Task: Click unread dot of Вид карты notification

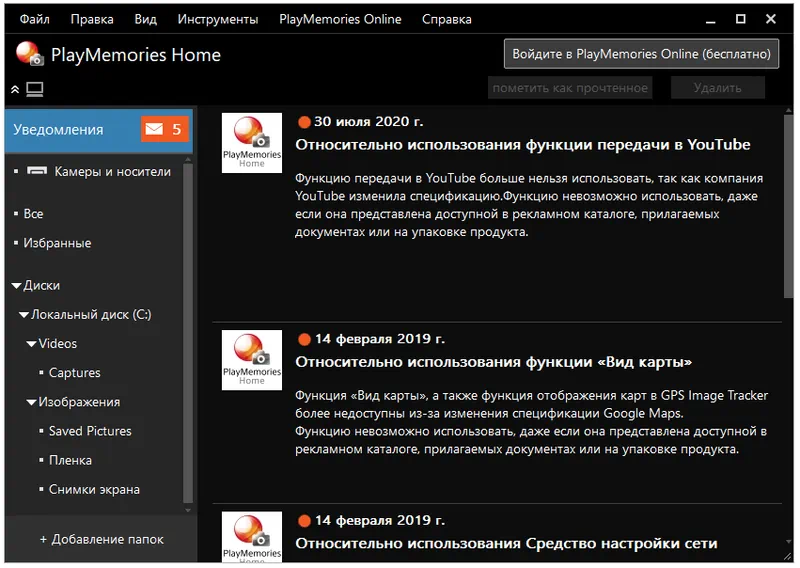Action: [x=304, y=339]
